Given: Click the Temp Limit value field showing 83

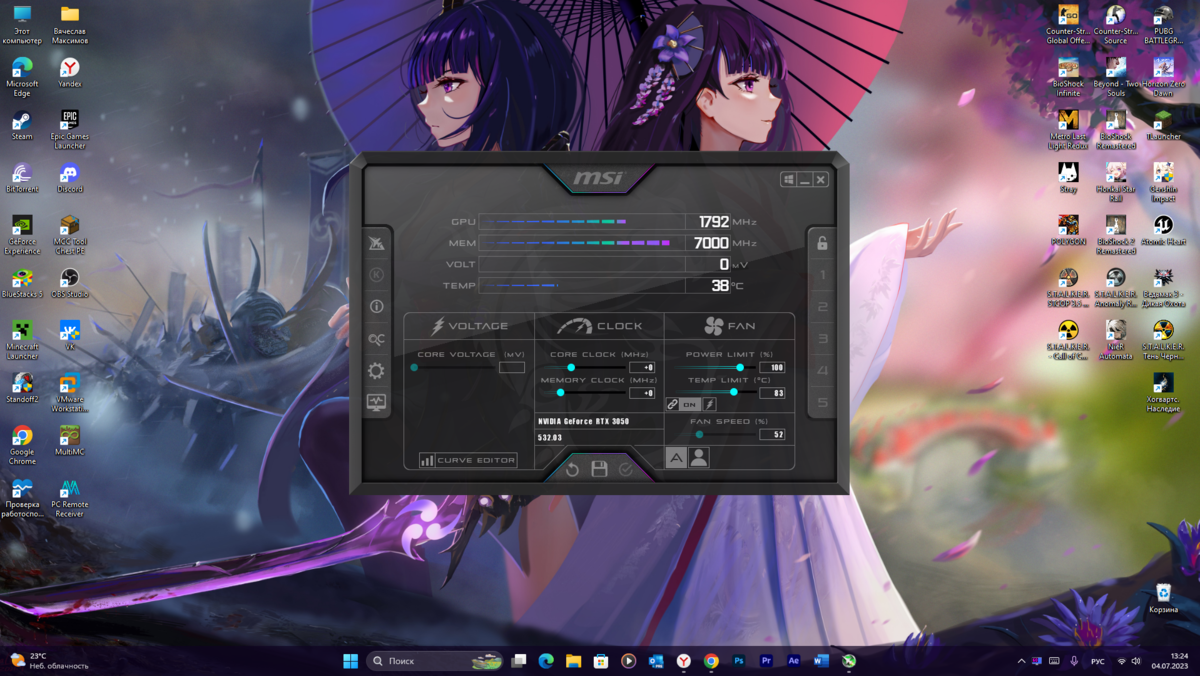Looking at the screenshot, I should 772,393.
